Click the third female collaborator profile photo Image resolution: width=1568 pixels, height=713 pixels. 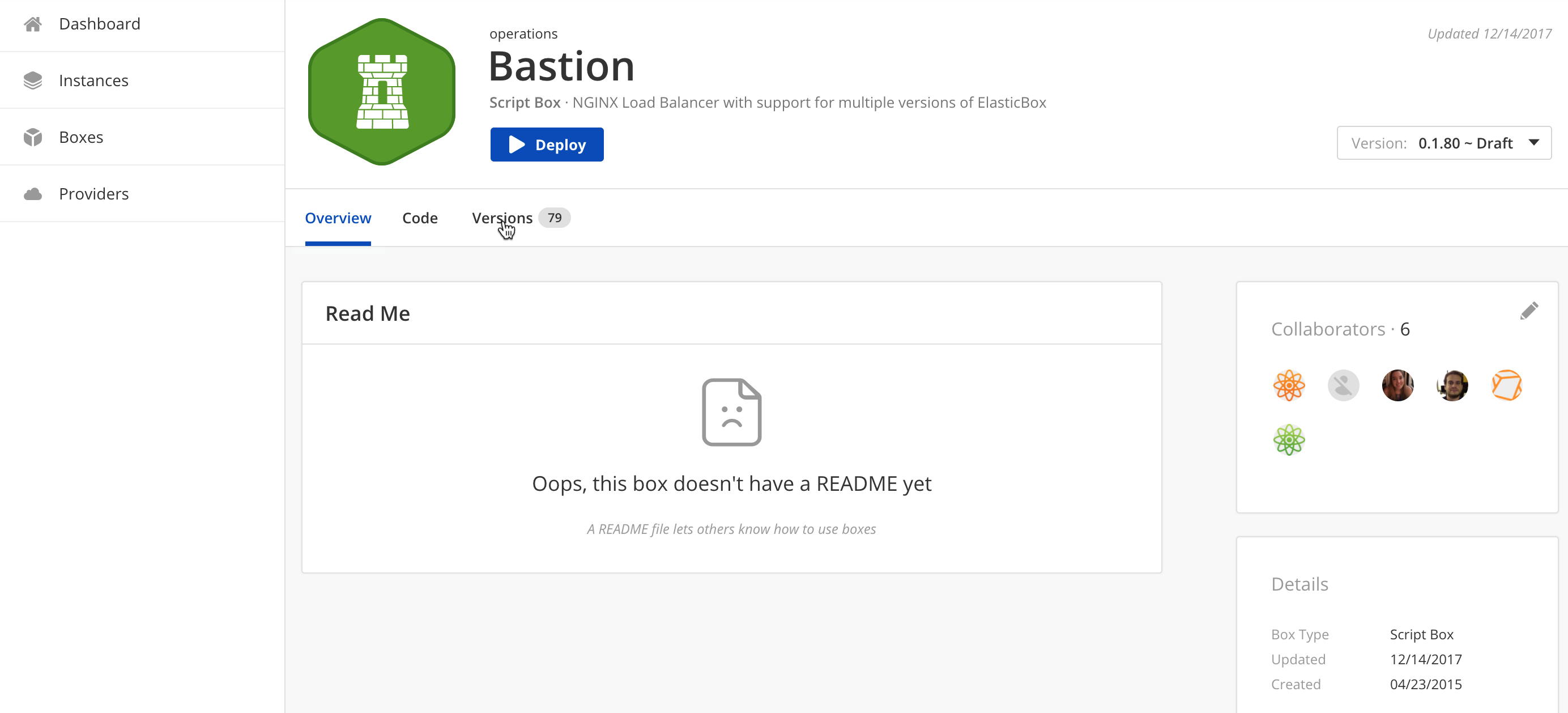pyautogui.click(x=1398, y=386)
